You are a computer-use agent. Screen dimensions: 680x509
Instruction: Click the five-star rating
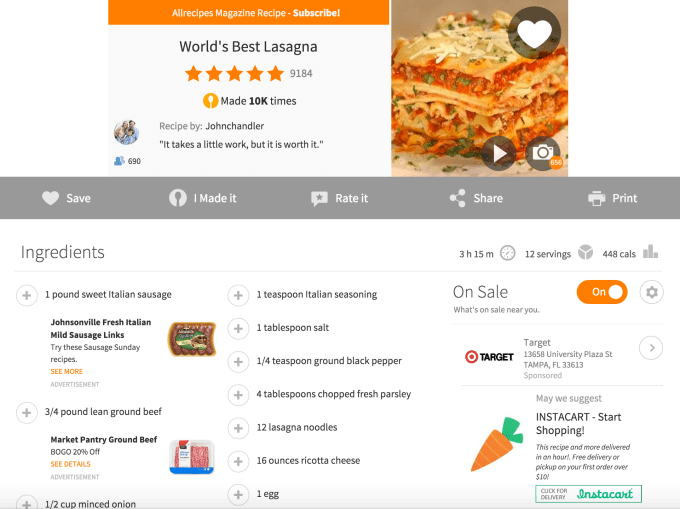click(234, 74)
